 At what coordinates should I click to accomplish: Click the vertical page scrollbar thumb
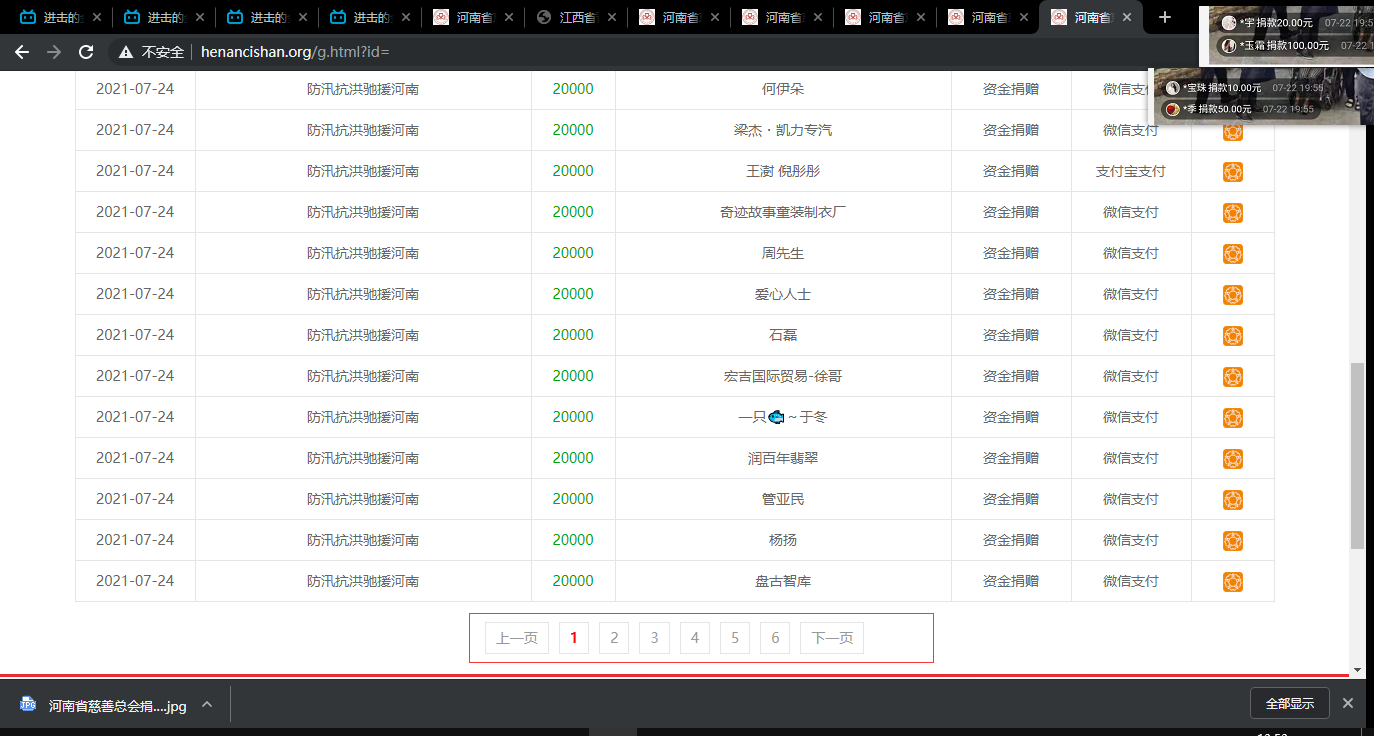pyautogui.click(x=1357, y=455)
